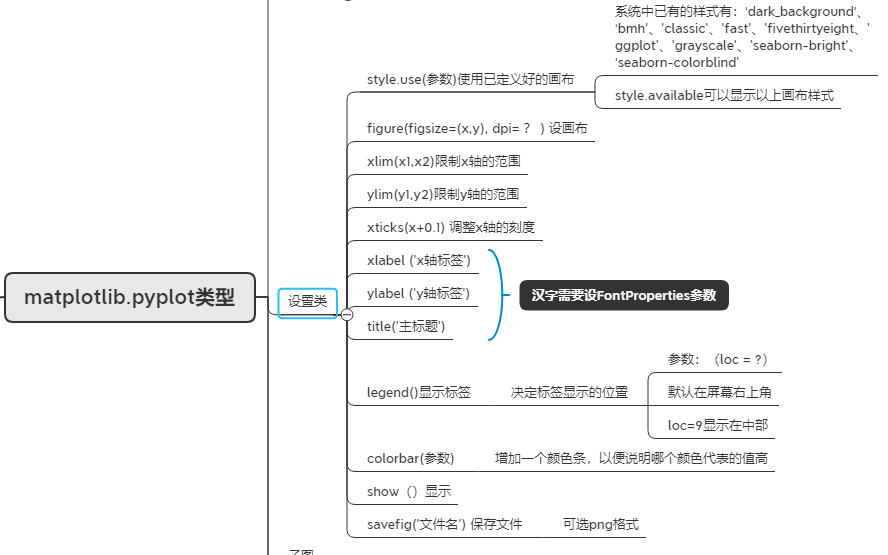The image size is (888, 555).
Task: Select the xlabel('x轴标签') node
Action: (x=419, y=261)
